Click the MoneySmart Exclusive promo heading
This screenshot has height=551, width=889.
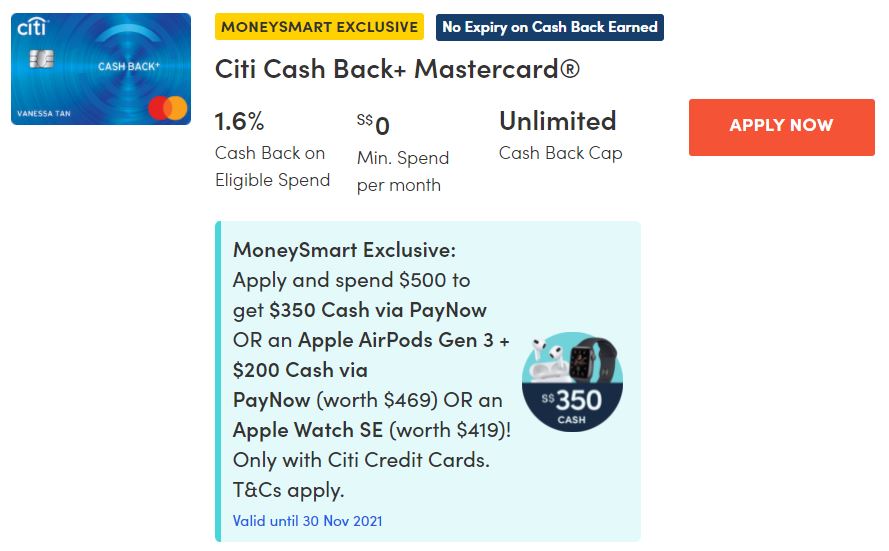344,249
